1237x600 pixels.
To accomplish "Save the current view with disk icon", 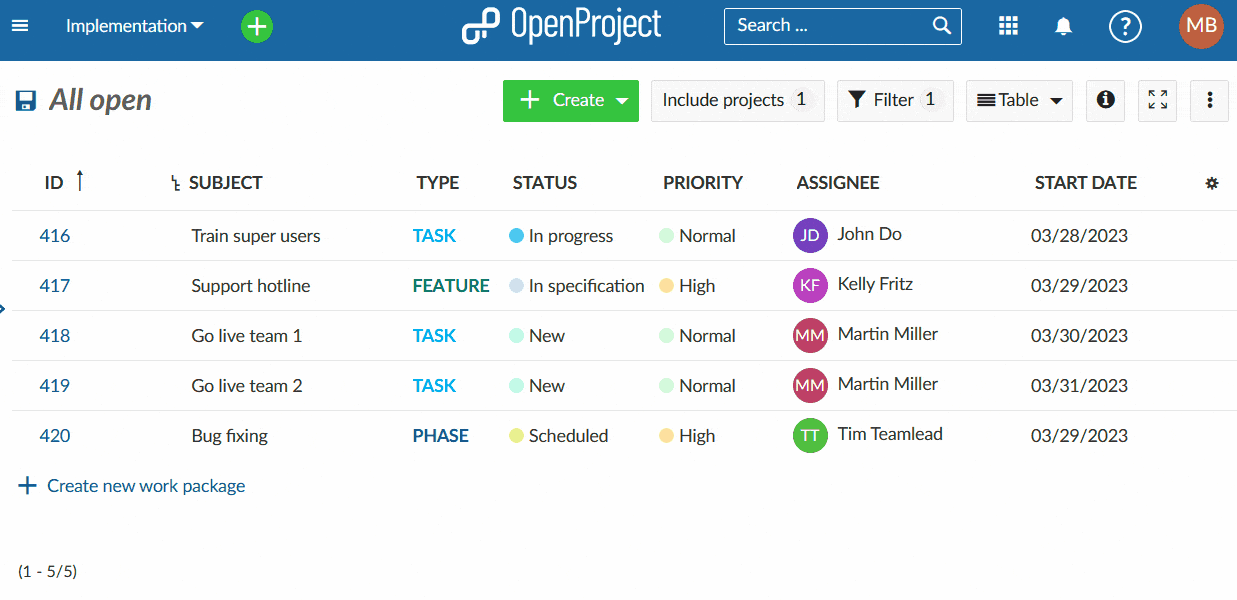I will (x=25, y=100).
